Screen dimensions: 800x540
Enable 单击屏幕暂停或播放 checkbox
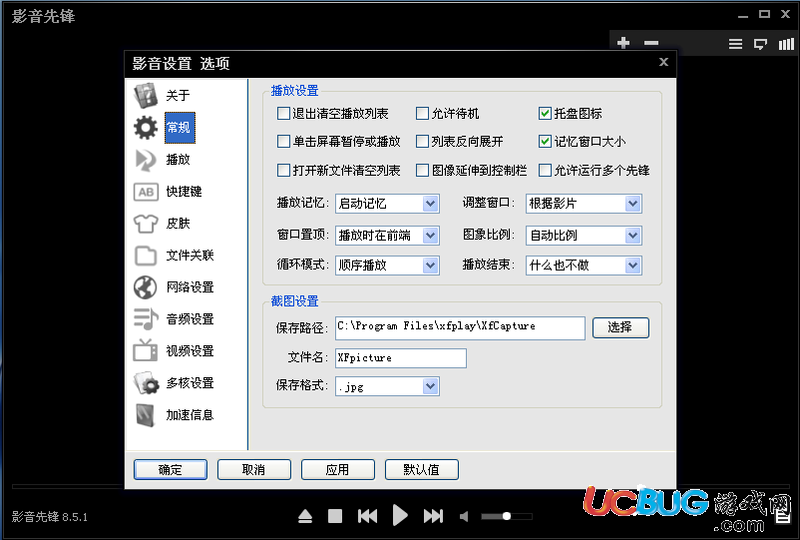(283, 141)
